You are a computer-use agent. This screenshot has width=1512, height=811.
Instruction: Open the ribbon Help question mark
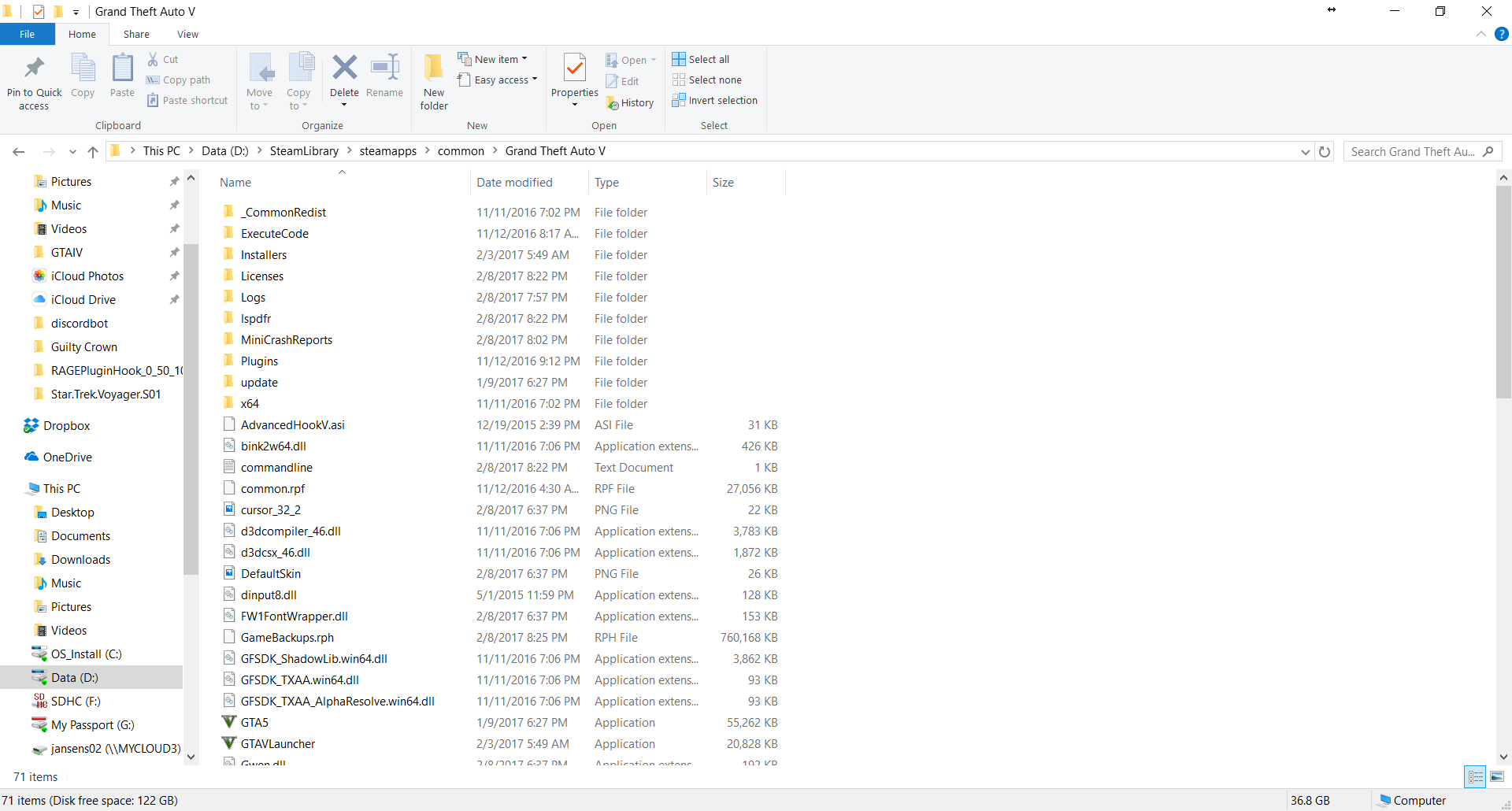1501,34
